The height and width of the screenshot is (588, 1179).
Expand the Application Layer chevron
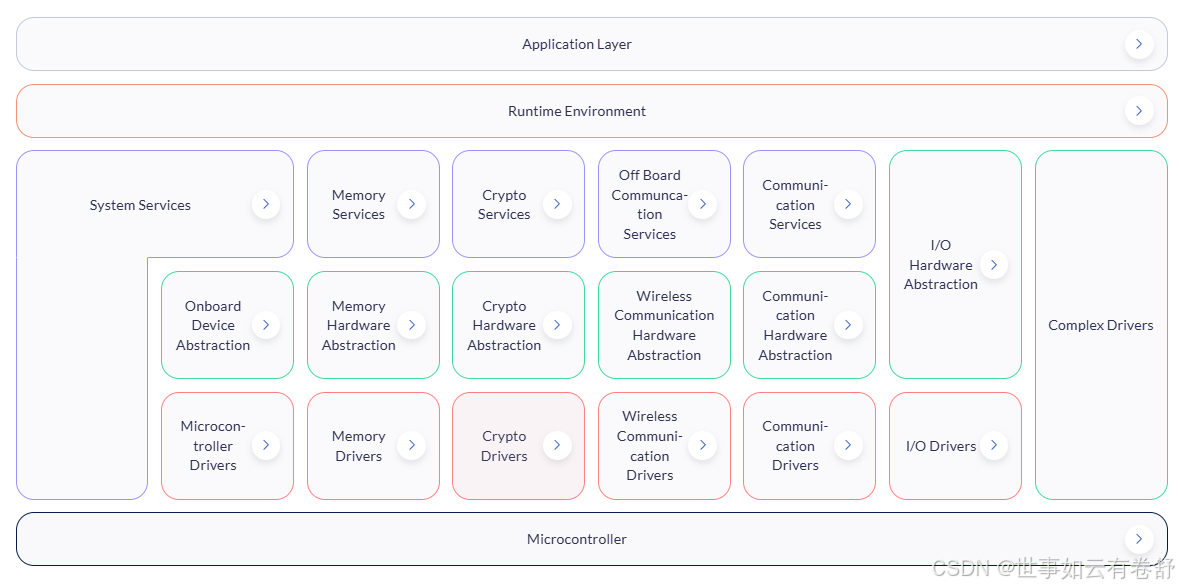click(x=1138, y=44)
